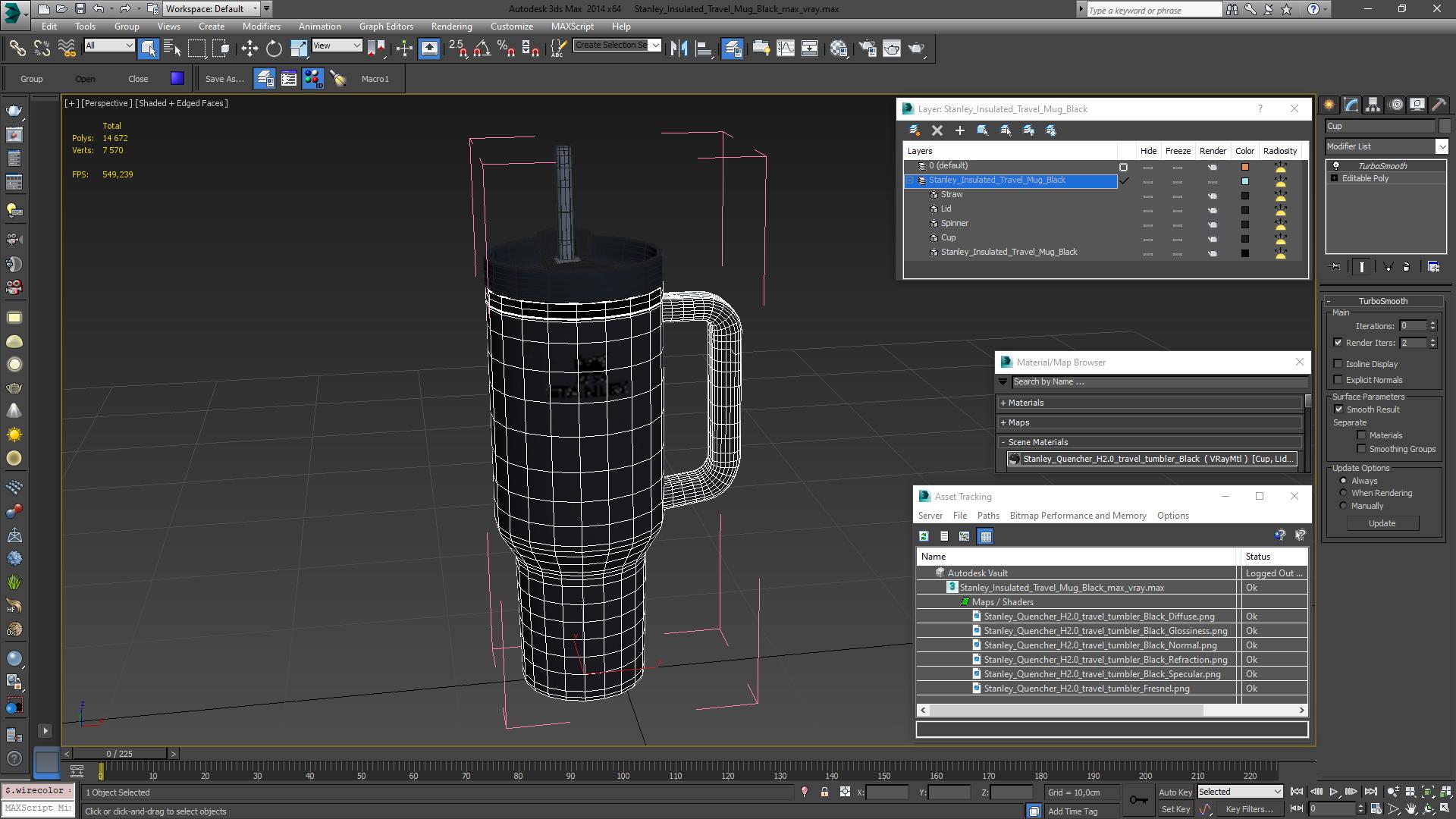1456x819 pixels.
Task: Click Add Selected Objects plus icon in Layer dialog
Action: pos(960,130)
